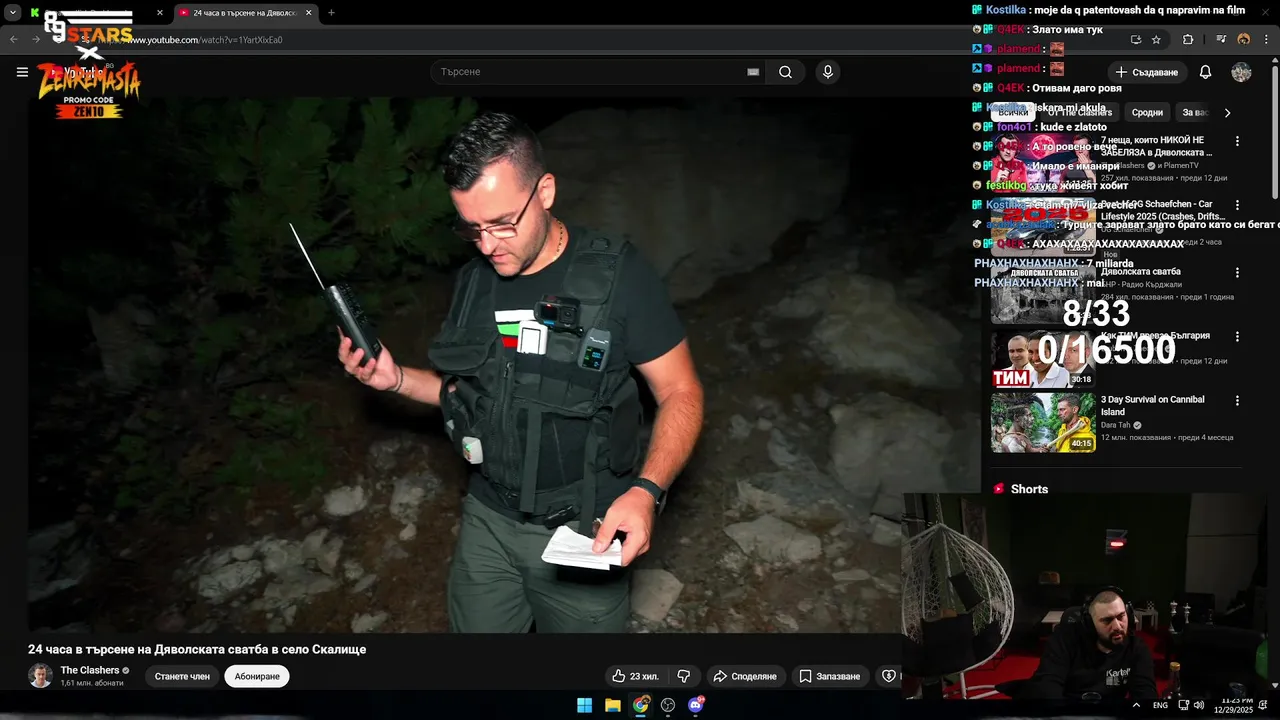Open options for the Schaefchen Car Lifestyle video
The image size is (1280, 720).
tap(1237, 206)
